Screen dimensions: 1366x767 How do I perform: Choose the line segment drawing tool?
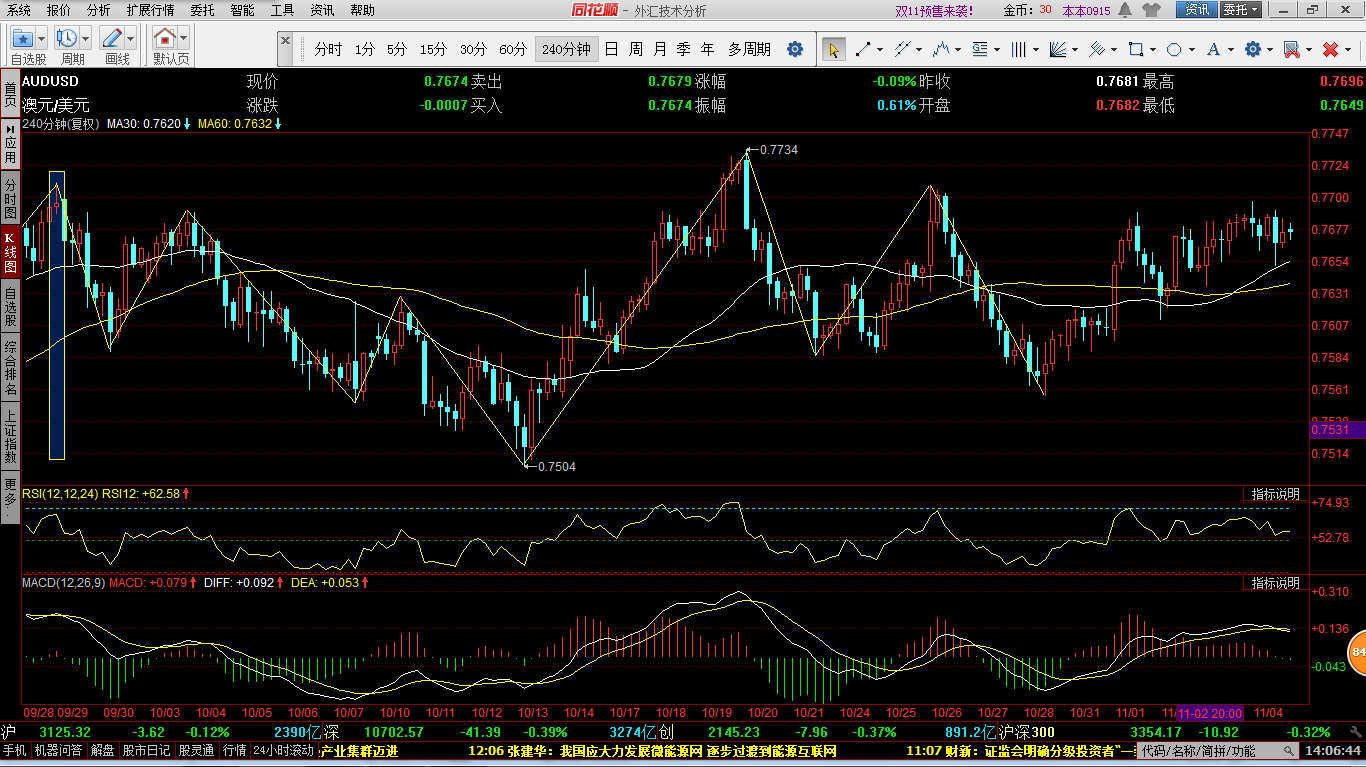click(x=863, y=49)
